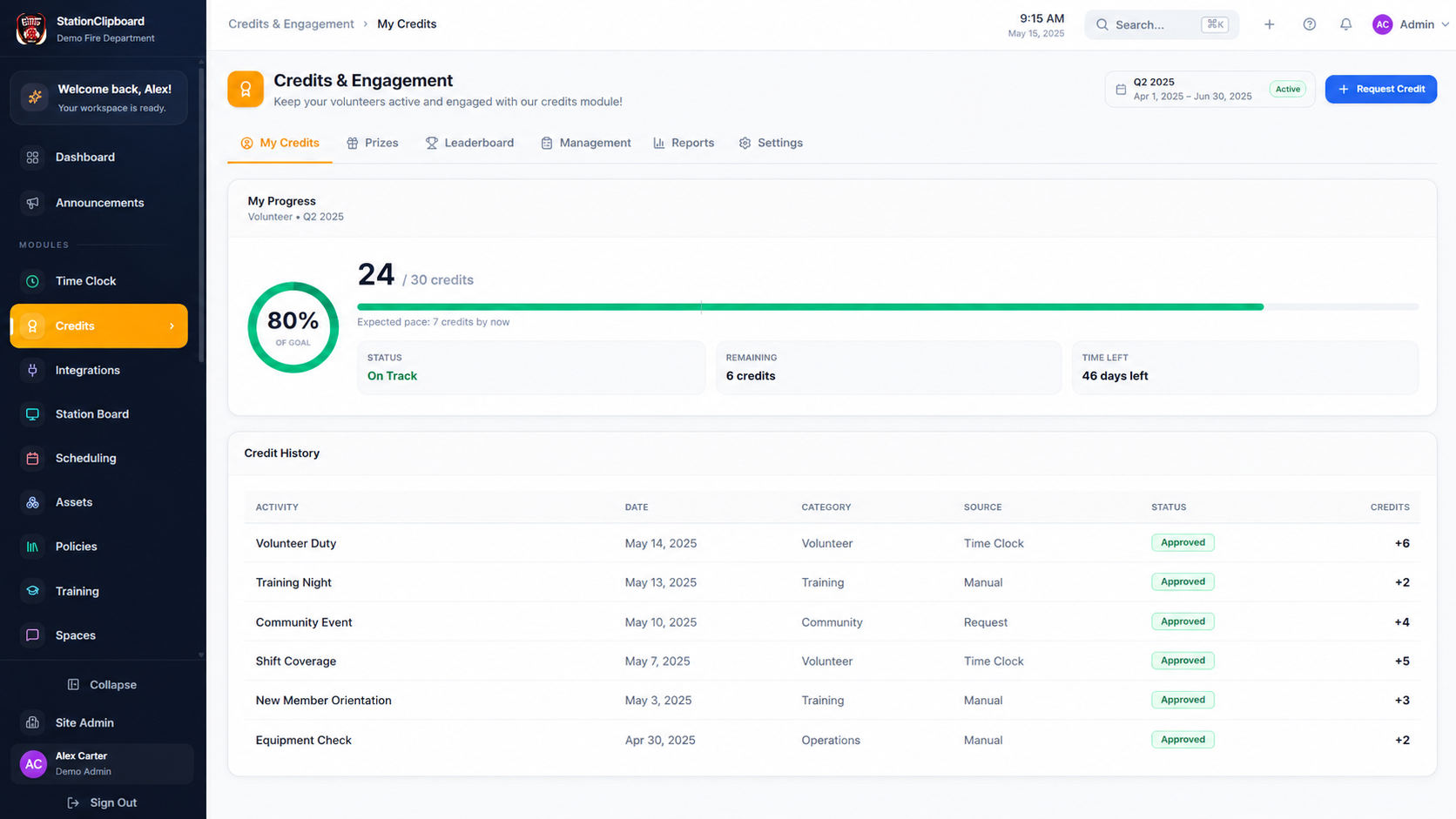1456x819 pixels.
Task: Click the Shift Coverage activity
Action: point(296,661)
